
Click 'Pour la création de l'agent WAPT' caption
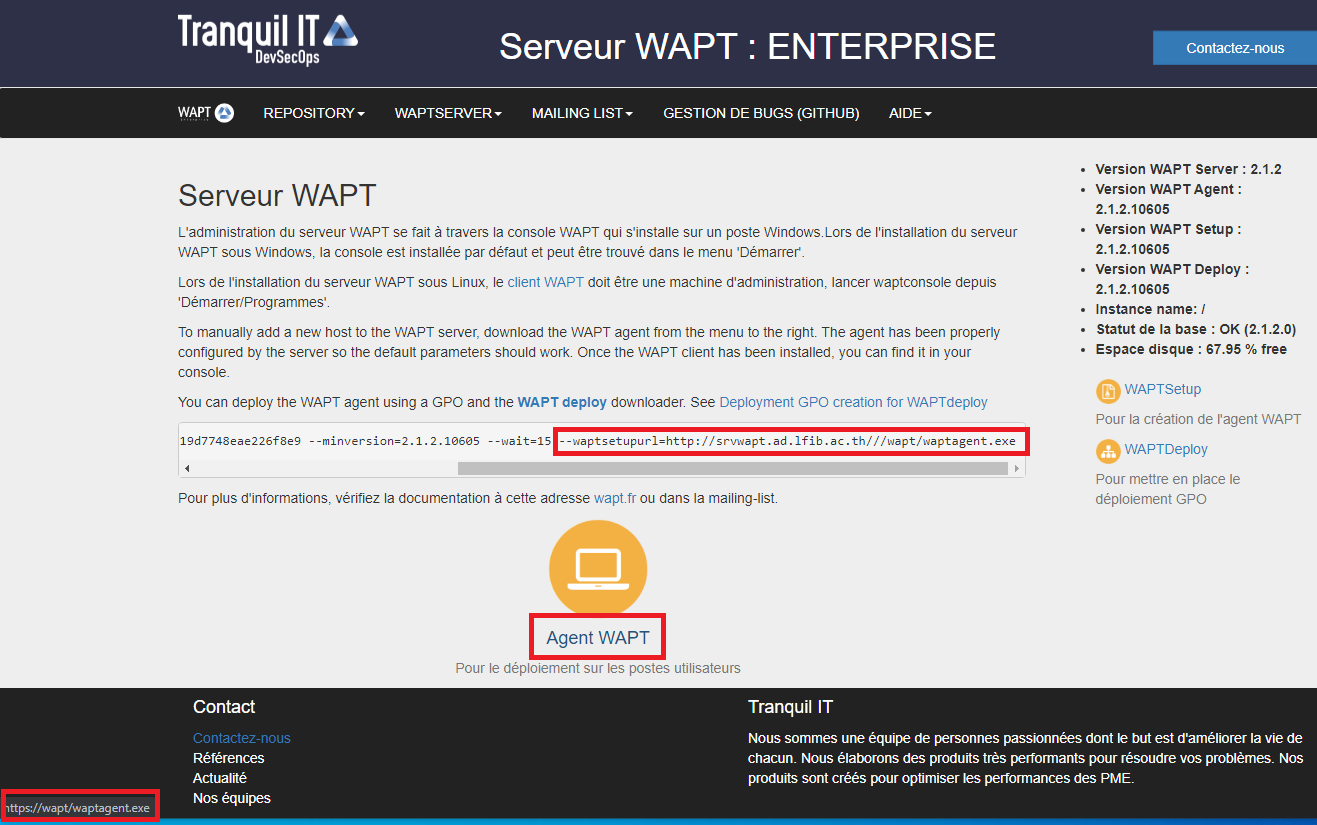tap(1199, 419)
